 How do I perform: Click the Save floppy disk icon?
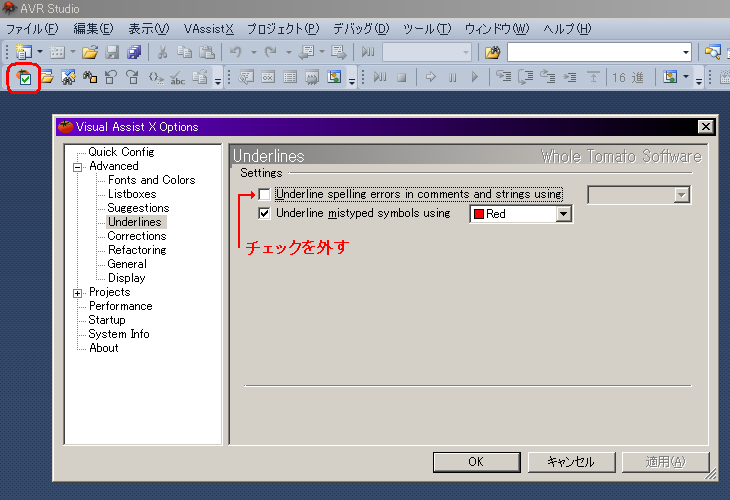[x=112, y=52]
